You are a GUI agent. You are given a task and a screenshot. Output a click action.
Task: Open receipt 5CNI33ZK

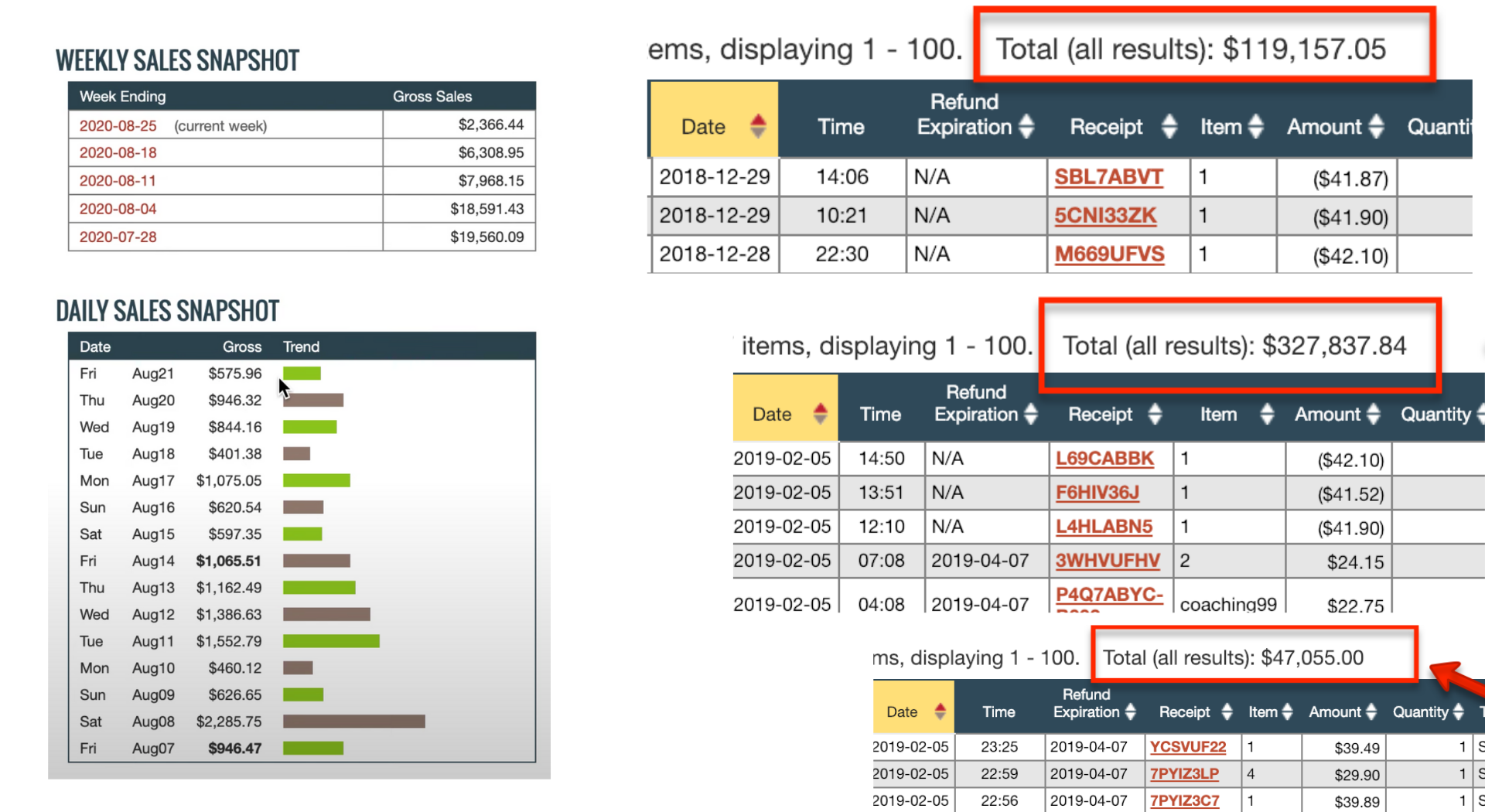point(1105,216)
